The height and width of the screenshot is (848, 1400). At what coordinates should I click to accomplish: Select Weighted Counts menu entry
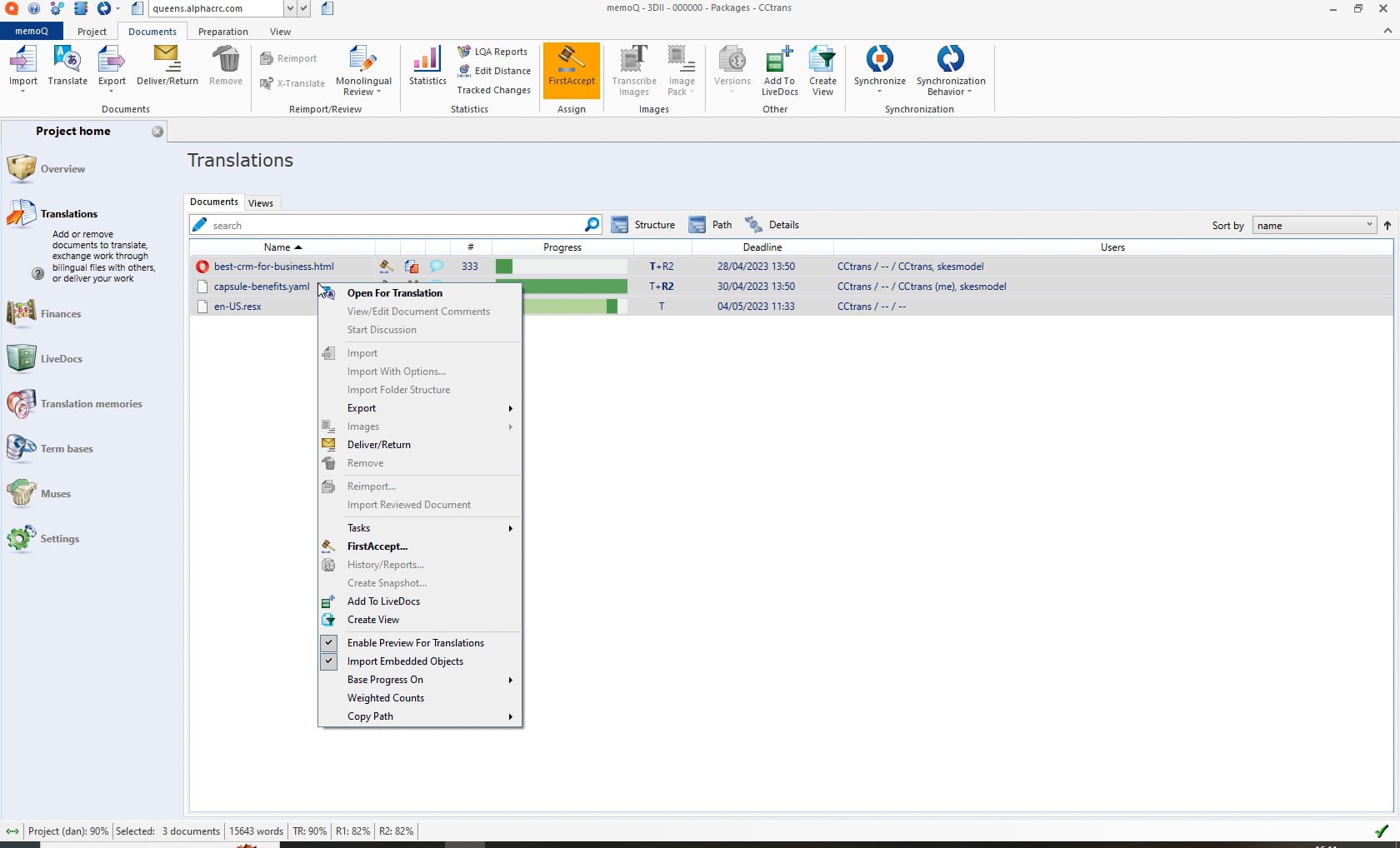pos(419,698)
